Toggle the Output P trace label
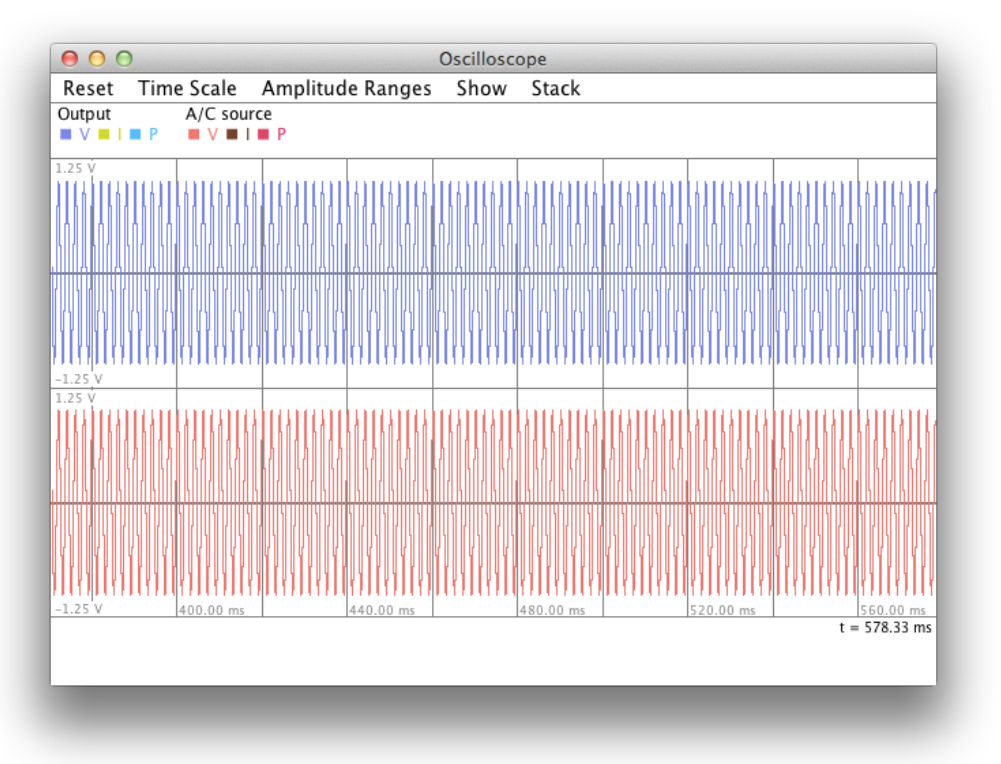 tap(153, 134)
